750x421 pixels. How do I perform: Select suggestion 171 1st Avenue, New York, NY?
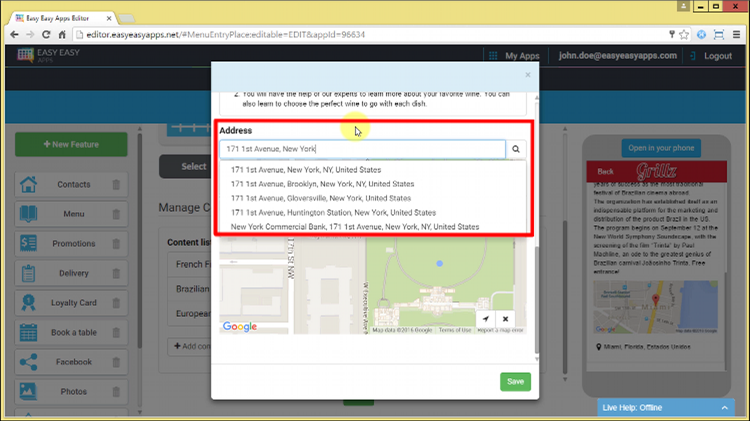(306, 170)
